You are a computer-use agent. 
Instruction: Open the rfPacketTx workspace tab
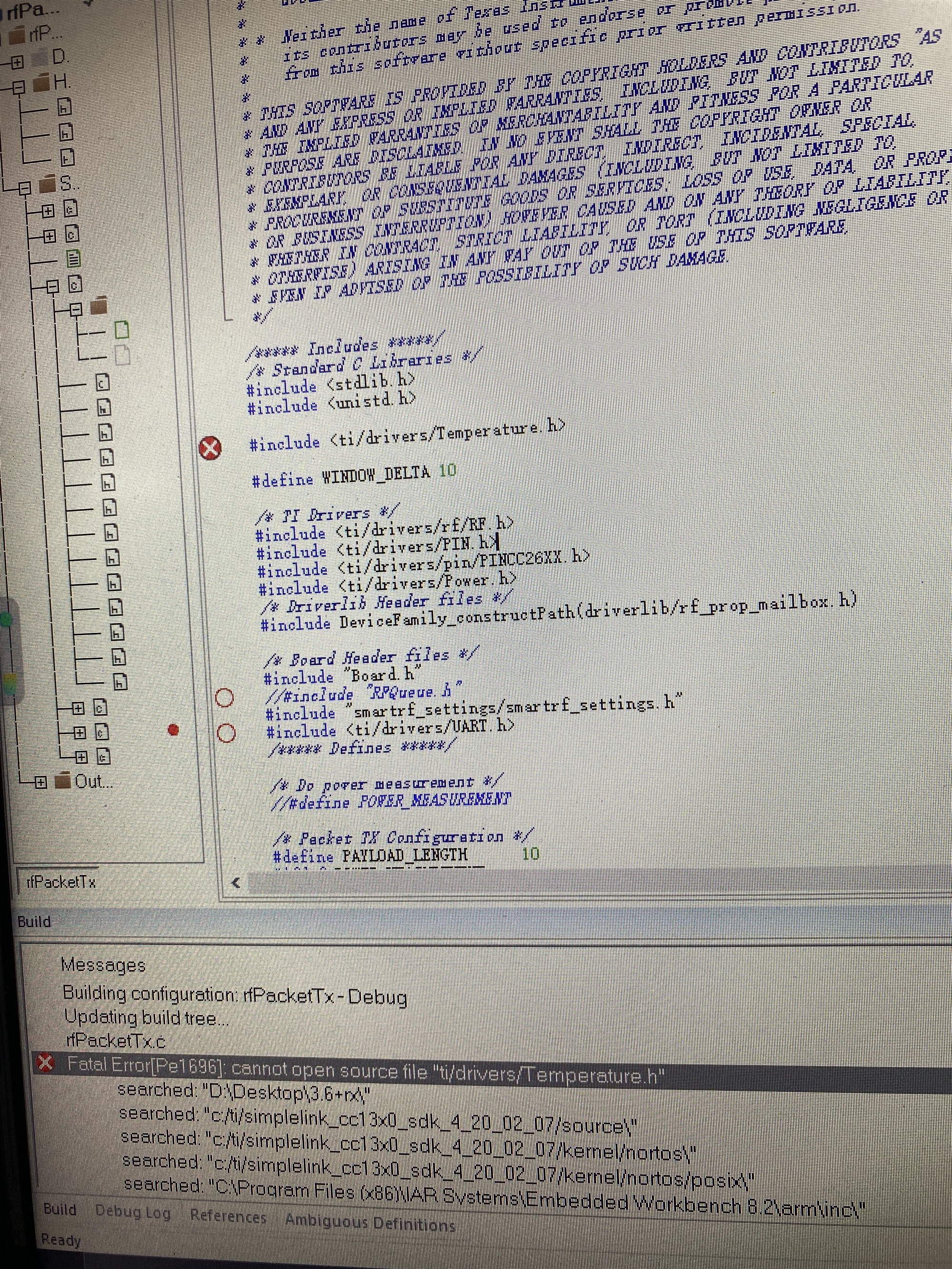point(61,882)
